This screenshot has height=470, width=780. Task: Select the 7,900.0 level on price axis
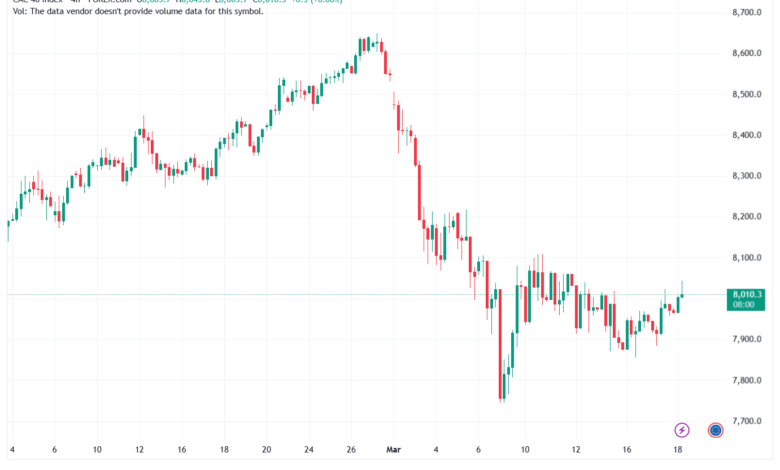click(x=748, y=340)
